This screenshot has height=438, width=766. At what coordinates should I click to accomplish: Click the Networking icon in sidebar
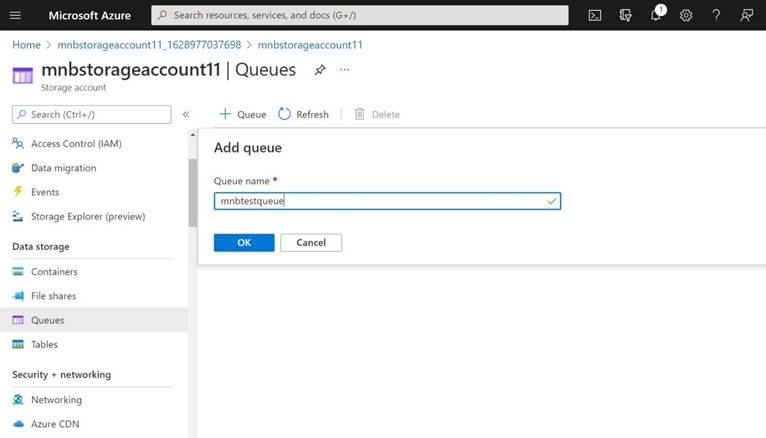(x=18, y=399)
